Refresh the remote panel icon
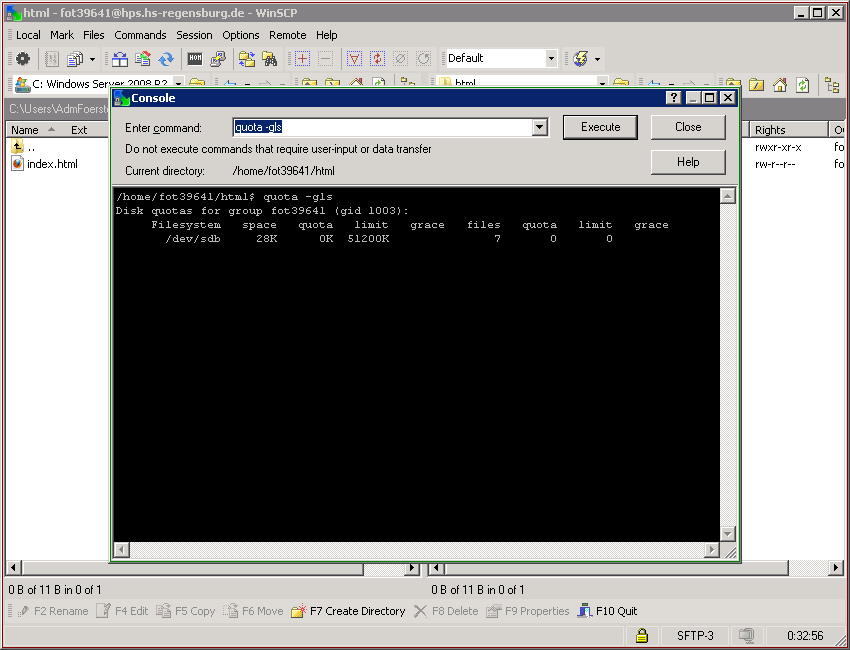Screen dimensions: 850x650 [x=802, y=85]
